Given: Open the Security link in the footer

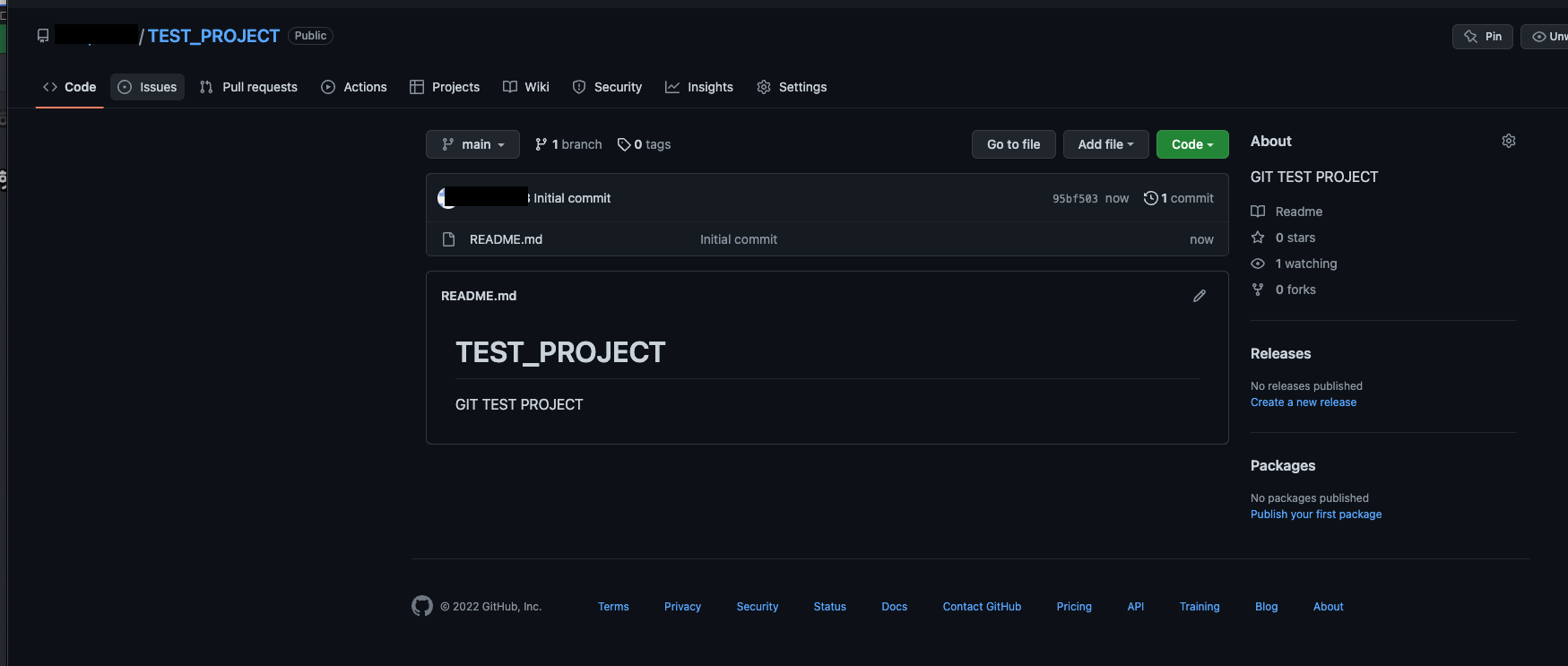Looking at the screenshot, I should click(758, 607).
